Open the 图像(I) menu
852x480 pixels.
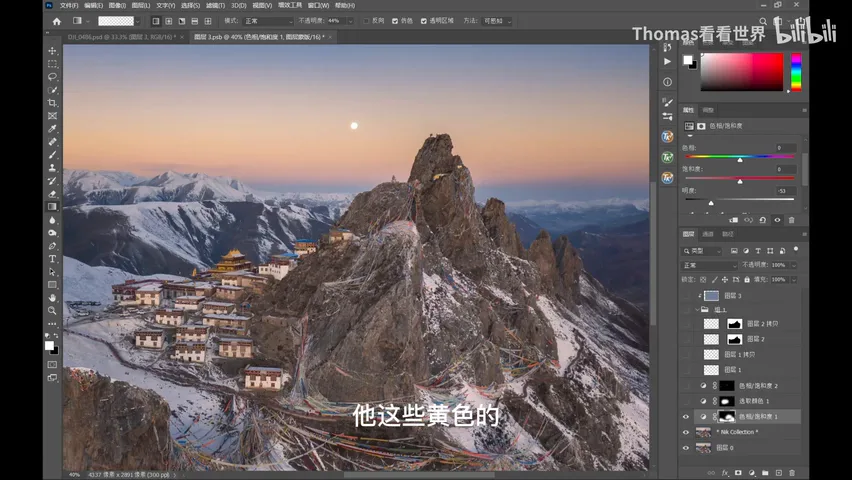click(x=117, y=5)
